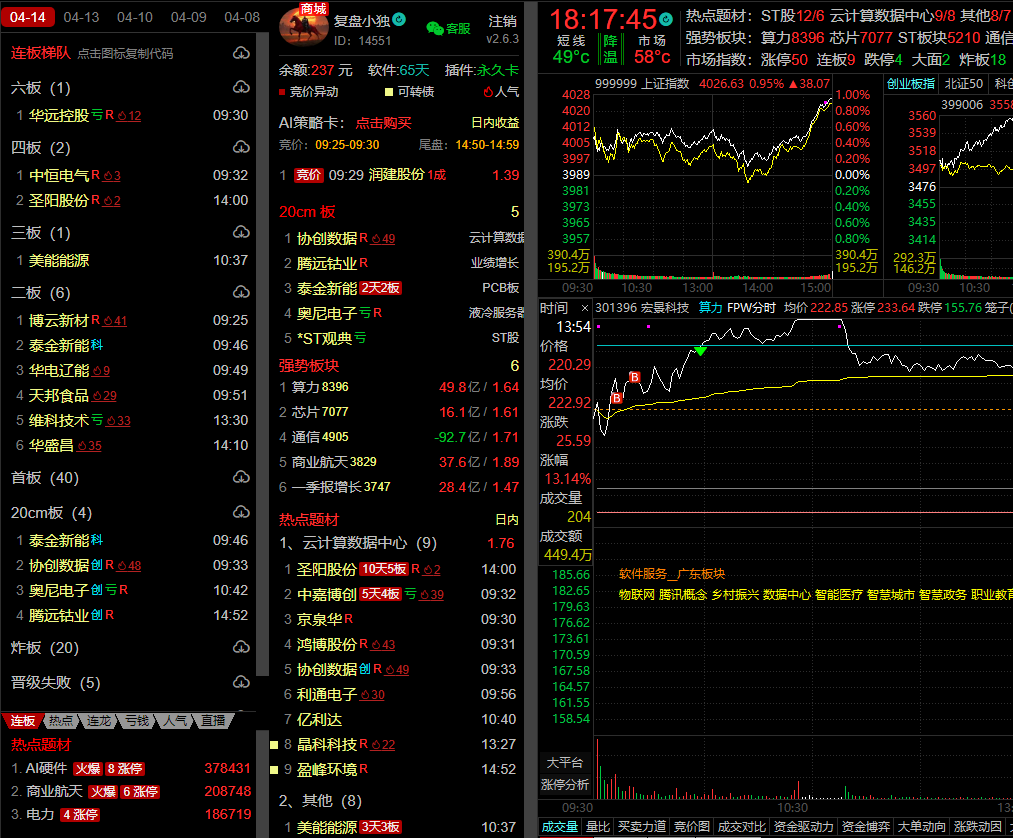Screen dimensions: 1013x838
Task: Click the cloud copy icon beside 连板梯队
Action: click(241, 53)
